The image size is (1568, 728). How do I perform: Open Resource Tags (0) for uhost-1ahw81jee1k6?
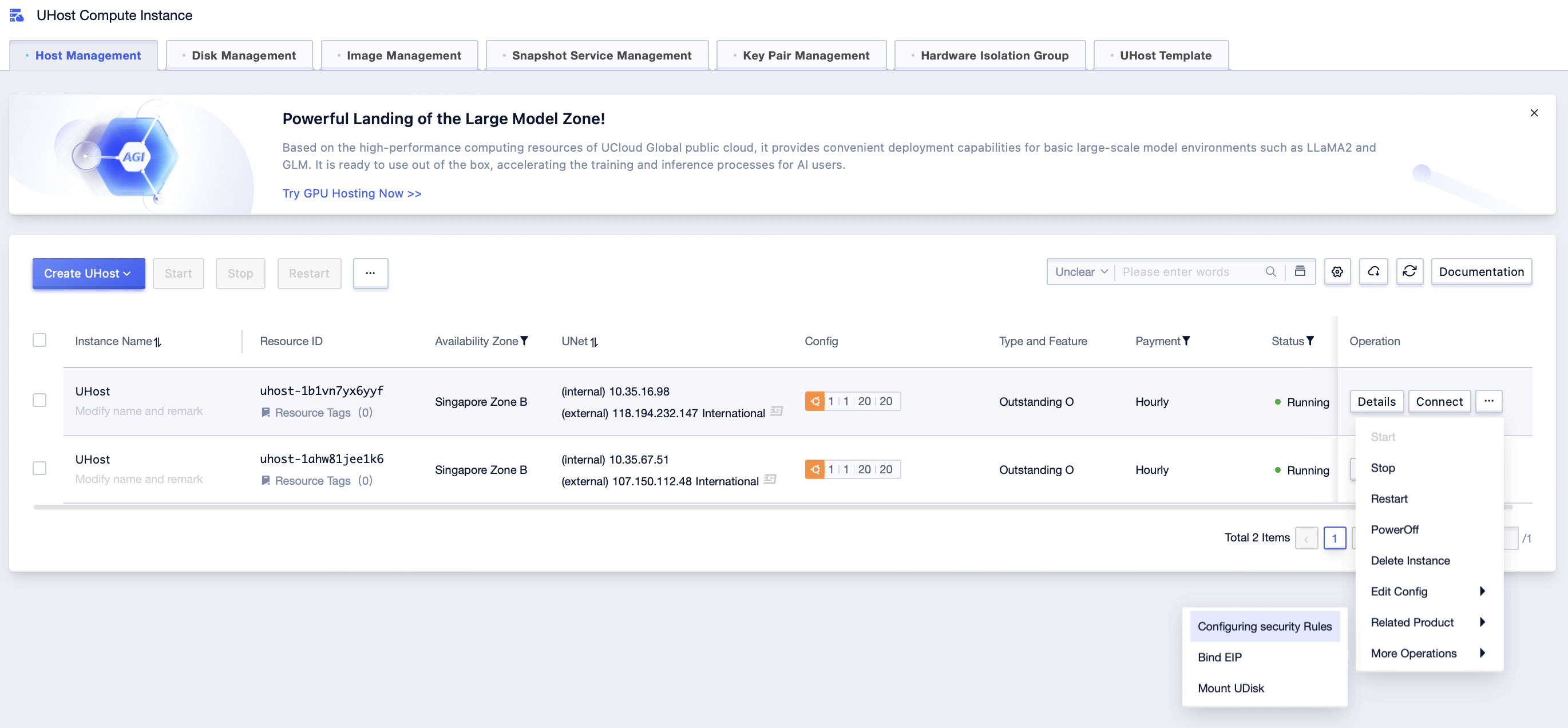[323, 481]
